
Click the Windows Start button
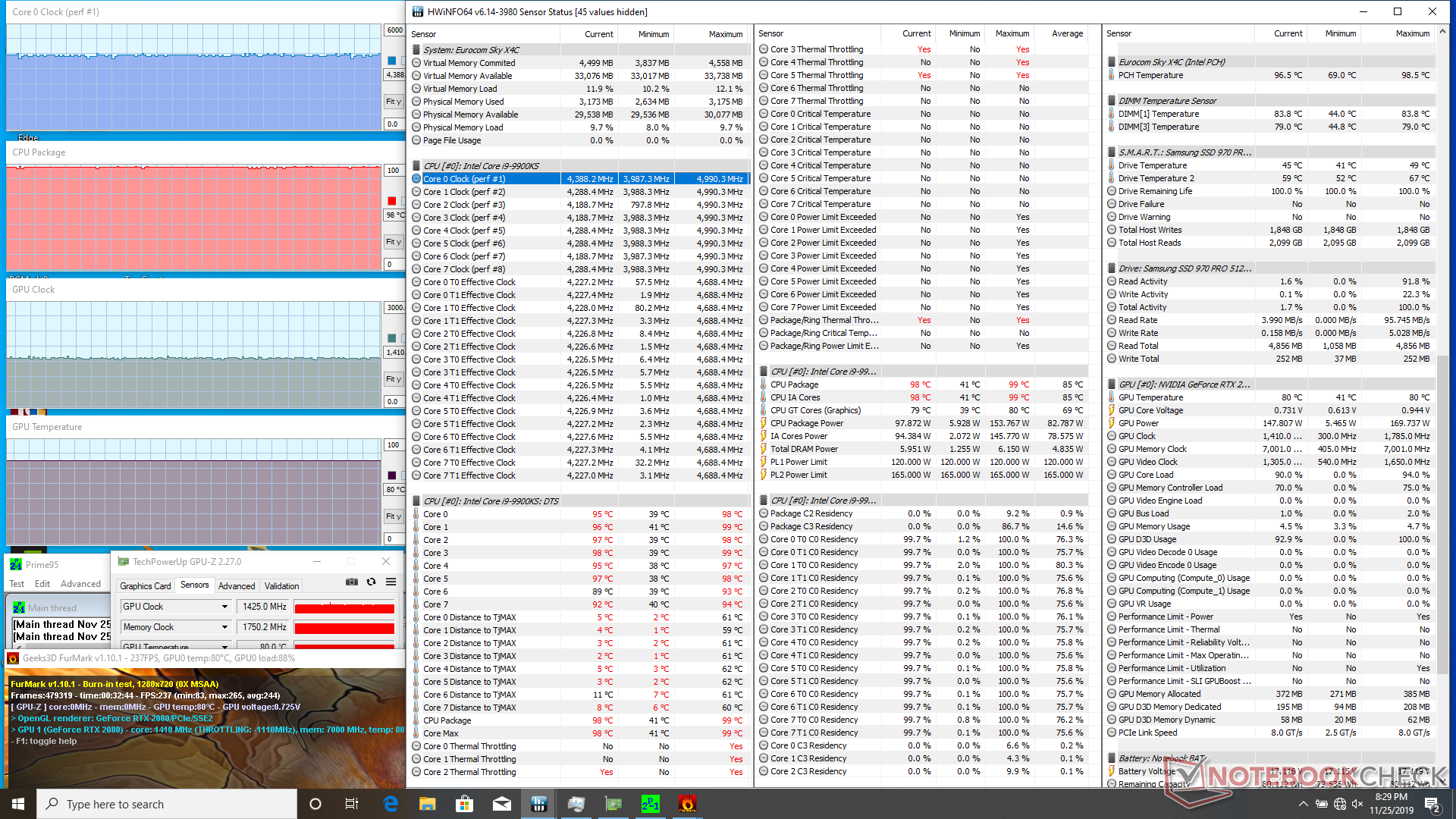tap(18, 804)
